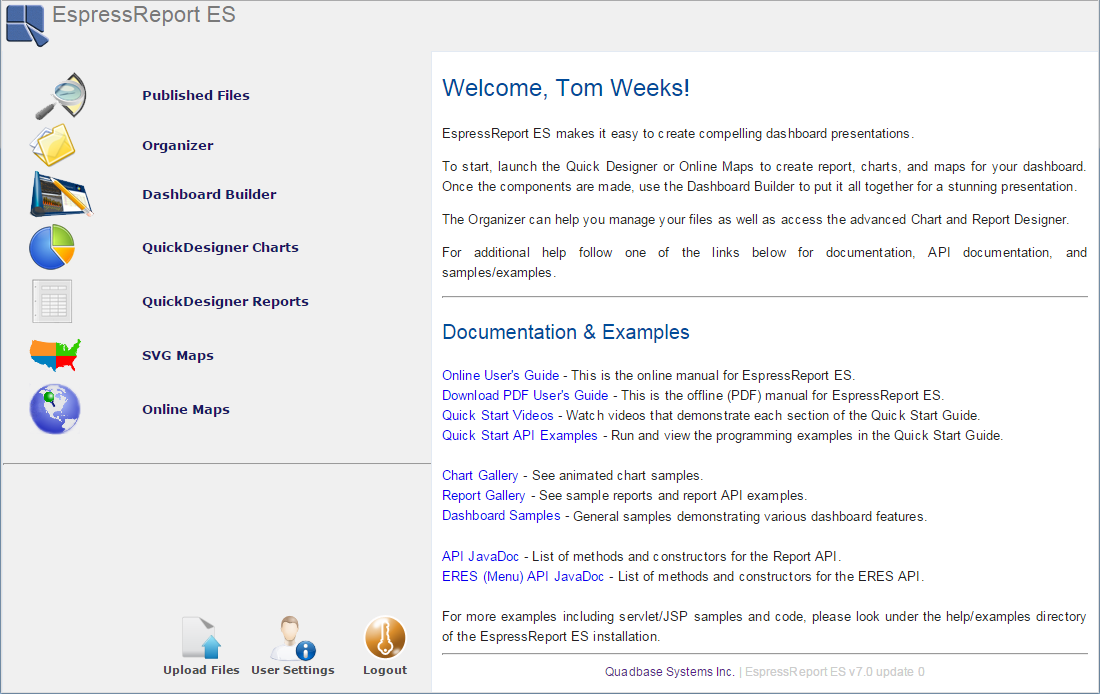Open the Report Gallery link
1100x694 pixels.
click(x=483, y=495)
